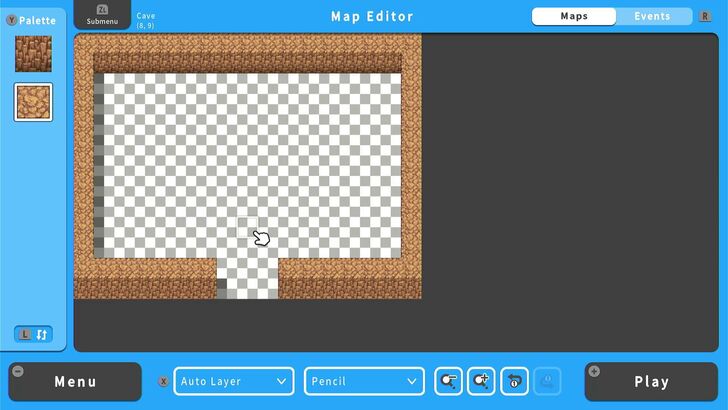Open the Pencil tool dropdown
The width and height of the screenshot is (728, 410).
(365, 381)
